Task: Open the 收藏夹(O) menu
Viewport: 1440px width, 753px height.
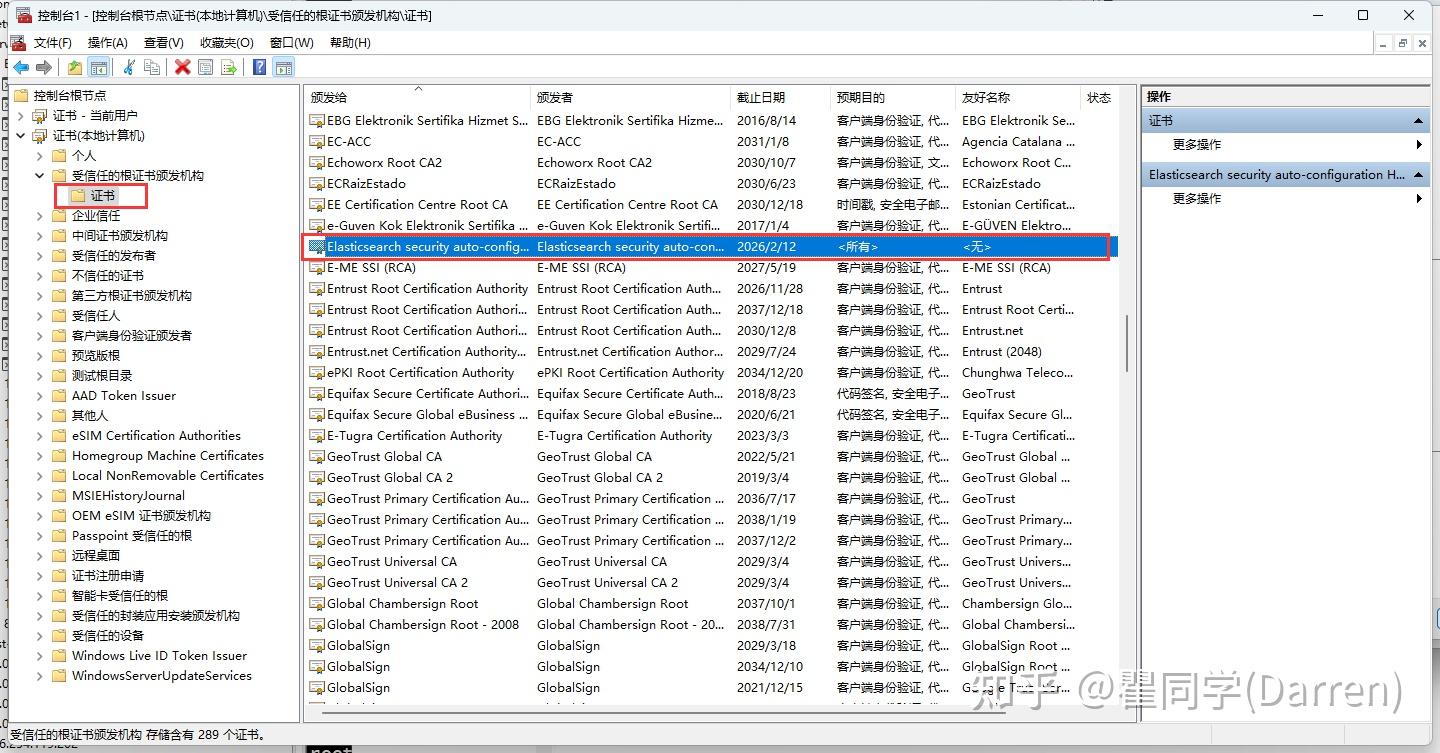Action: [226, 42]
